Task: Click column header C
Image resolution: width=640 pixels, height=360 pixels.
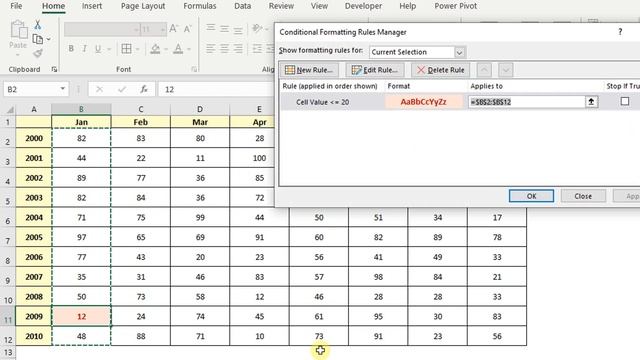Action: coord(140,109)
